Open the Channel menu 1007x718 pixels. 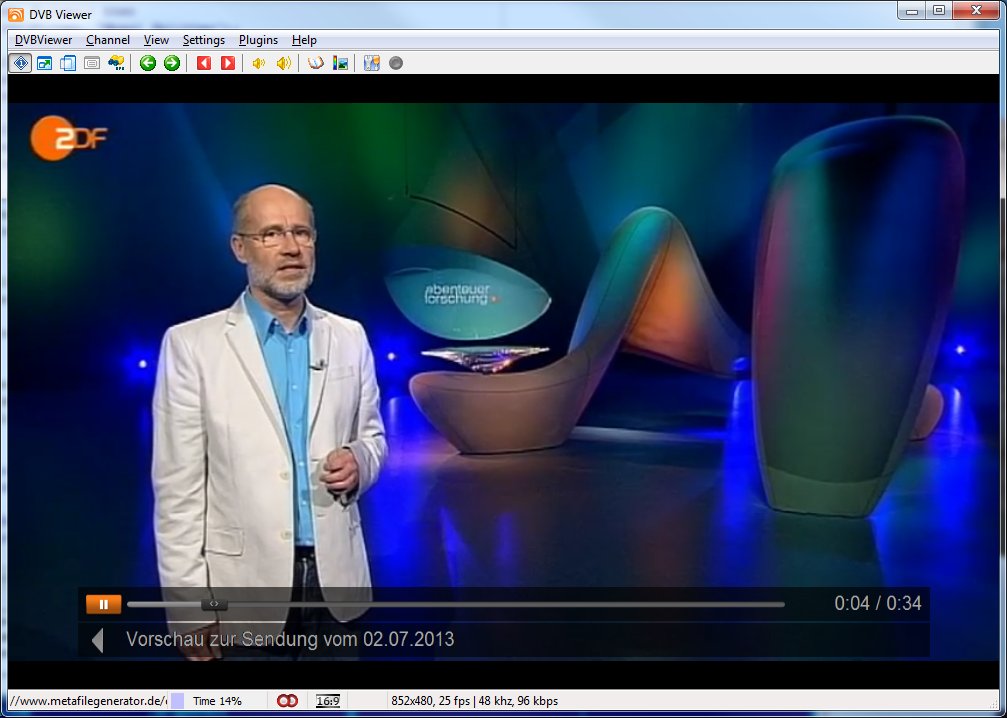click(x=108, y=40)
